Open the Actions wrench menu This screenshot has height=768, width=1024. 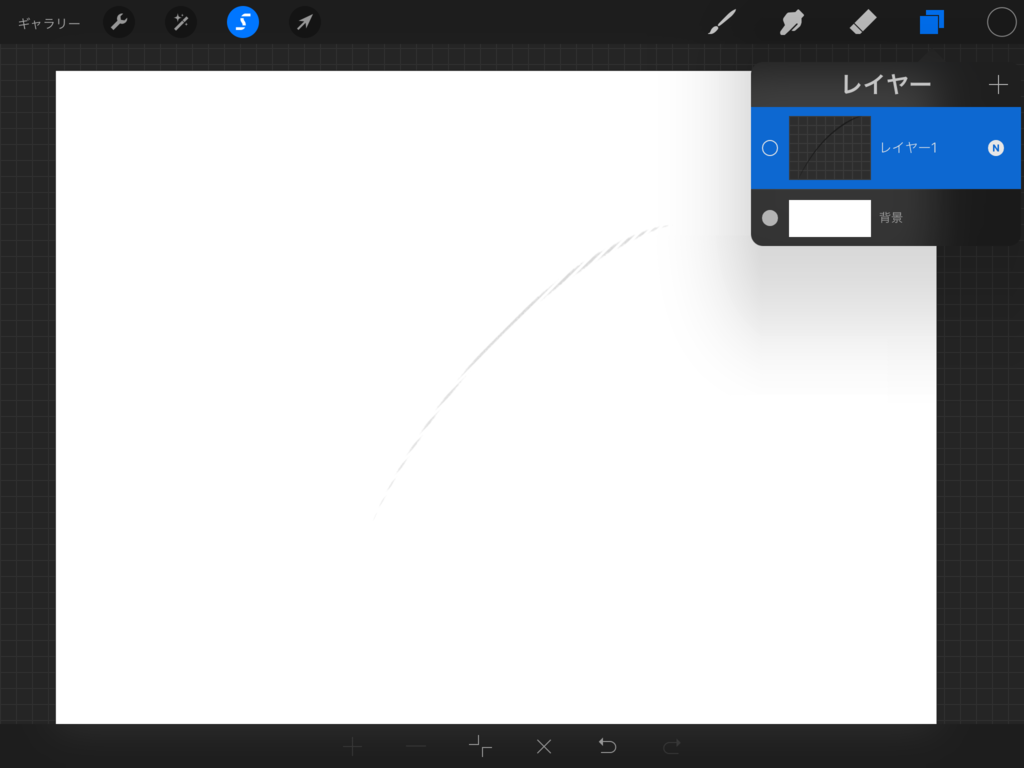coord(119,22)
